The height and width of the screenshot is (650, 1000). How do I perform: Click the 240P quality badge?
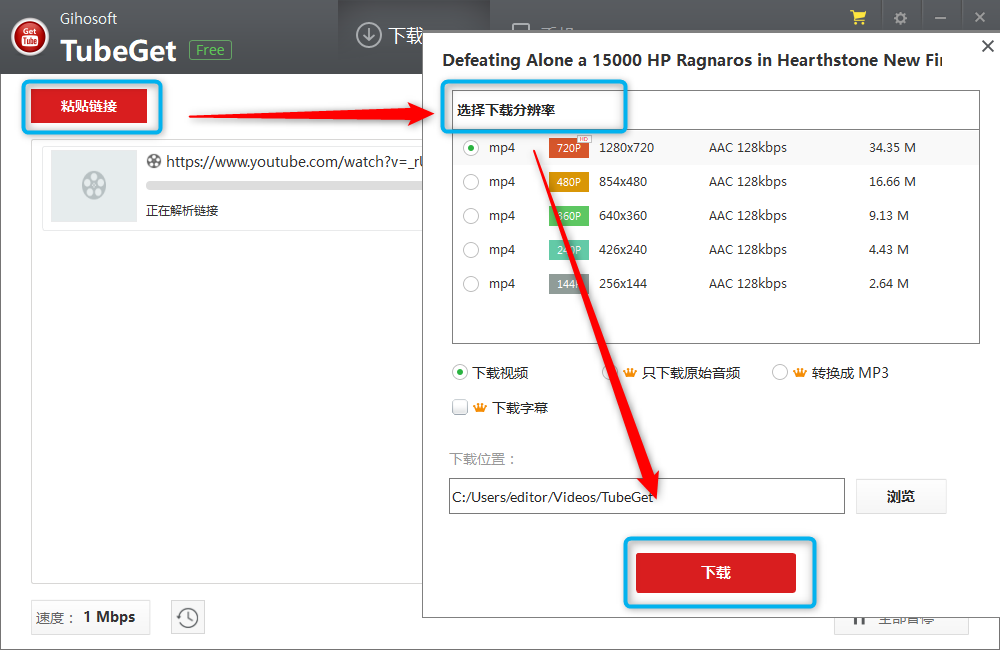(569, 249)
